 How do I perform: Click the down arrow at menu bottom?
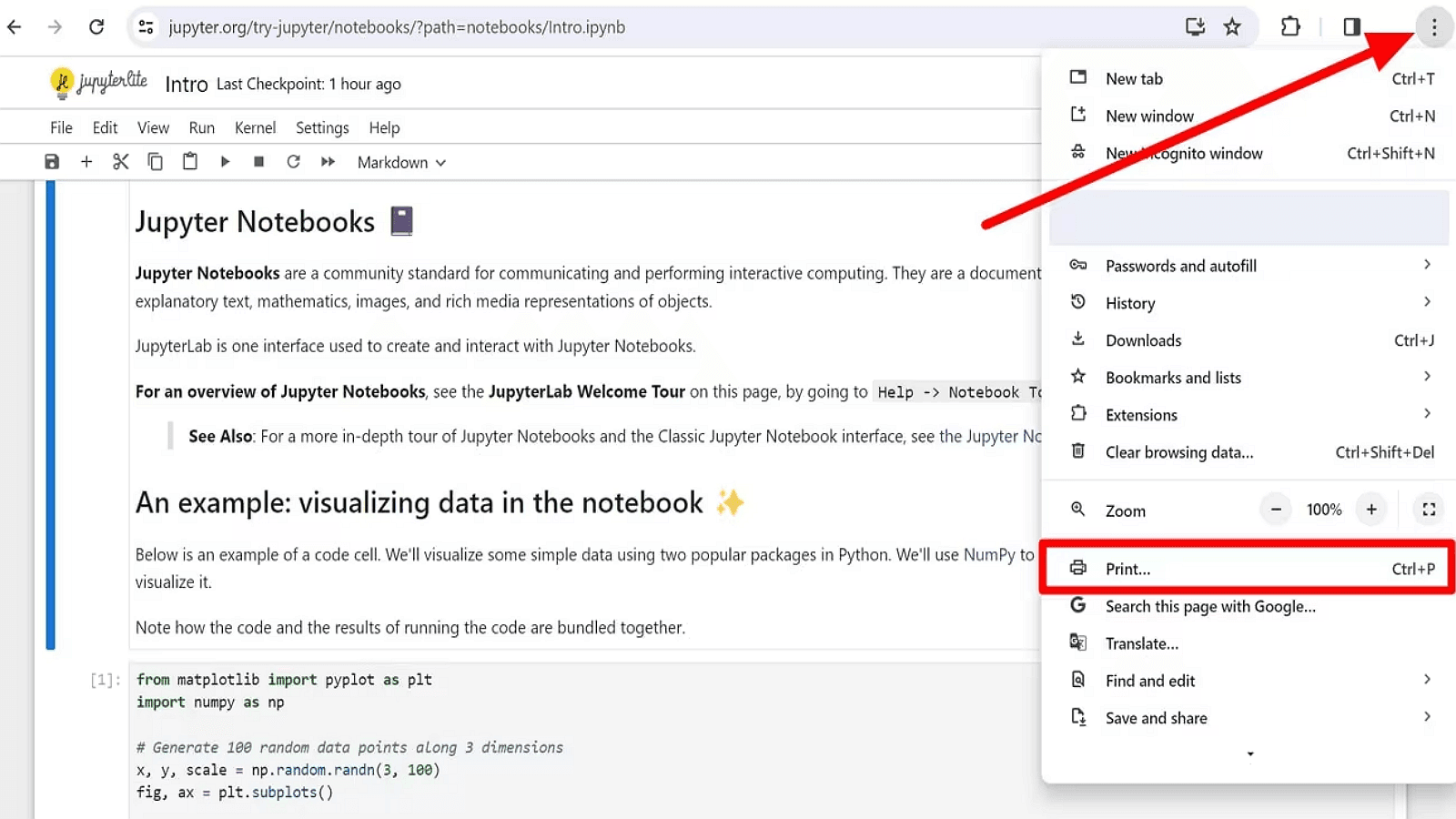pos(1250,754)
